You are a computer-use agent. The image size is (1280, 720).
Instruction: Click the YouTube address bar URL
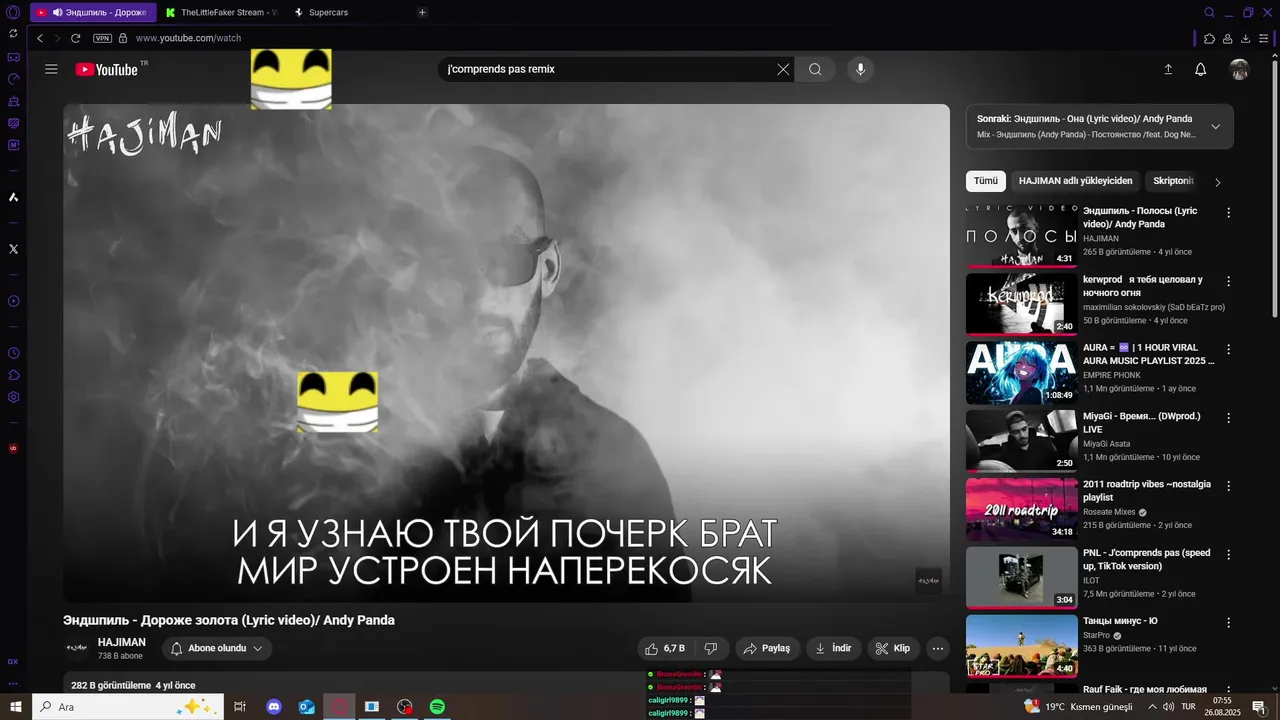coord(188,38)
